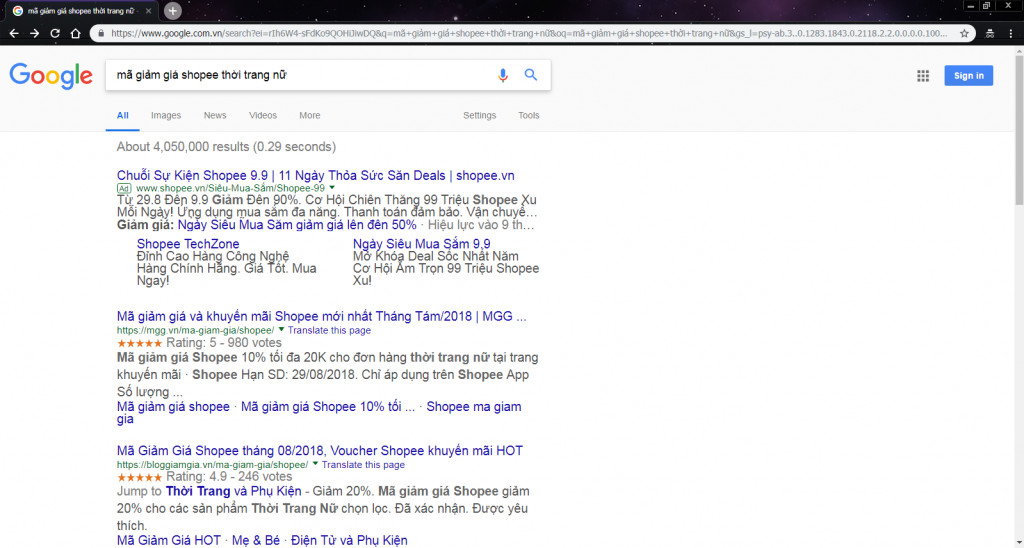Click into the Google search box
1024x548 pixels.
point(300,75)
